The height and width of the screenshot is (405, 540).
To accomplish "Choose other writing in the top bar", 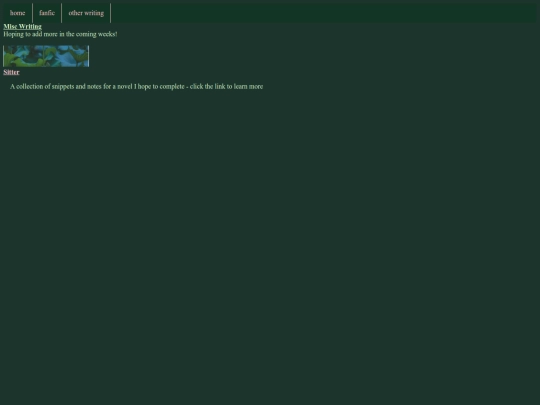I will click(86, 13).
